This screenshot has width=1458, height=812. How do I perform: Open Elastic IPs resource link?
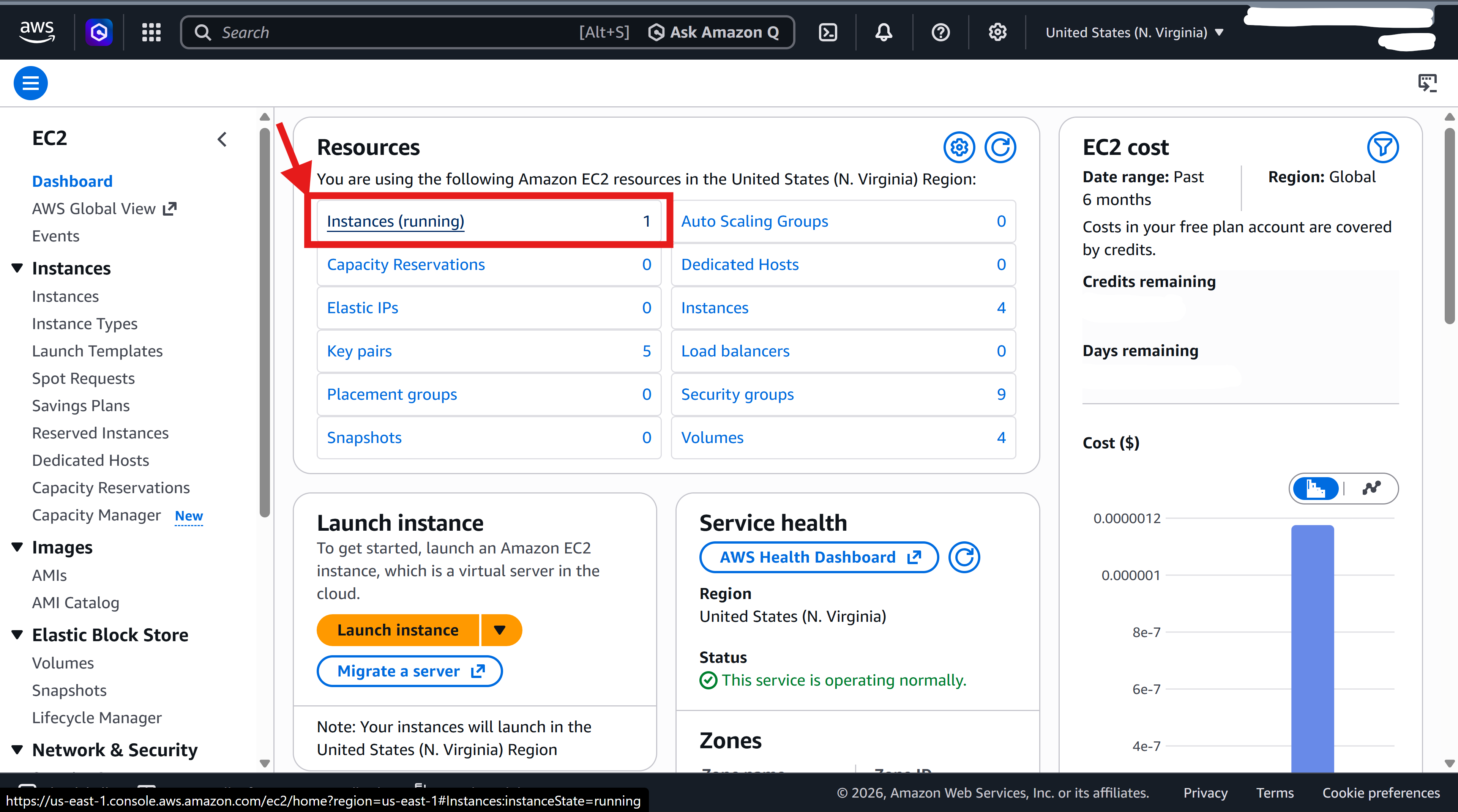click(363, 308)
